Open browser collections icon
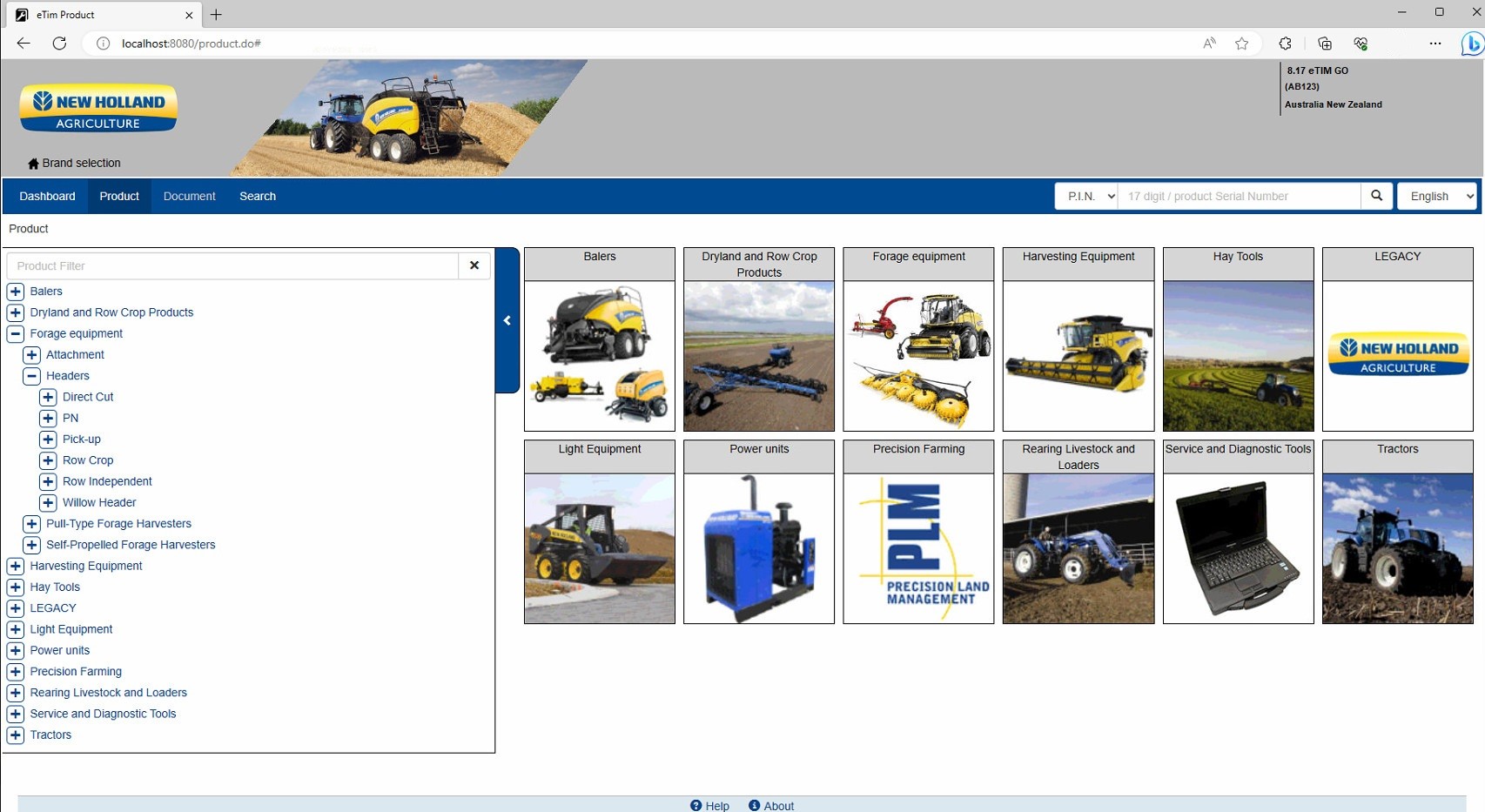This screenshot has width=1485, height=812. pos(1325,44)
